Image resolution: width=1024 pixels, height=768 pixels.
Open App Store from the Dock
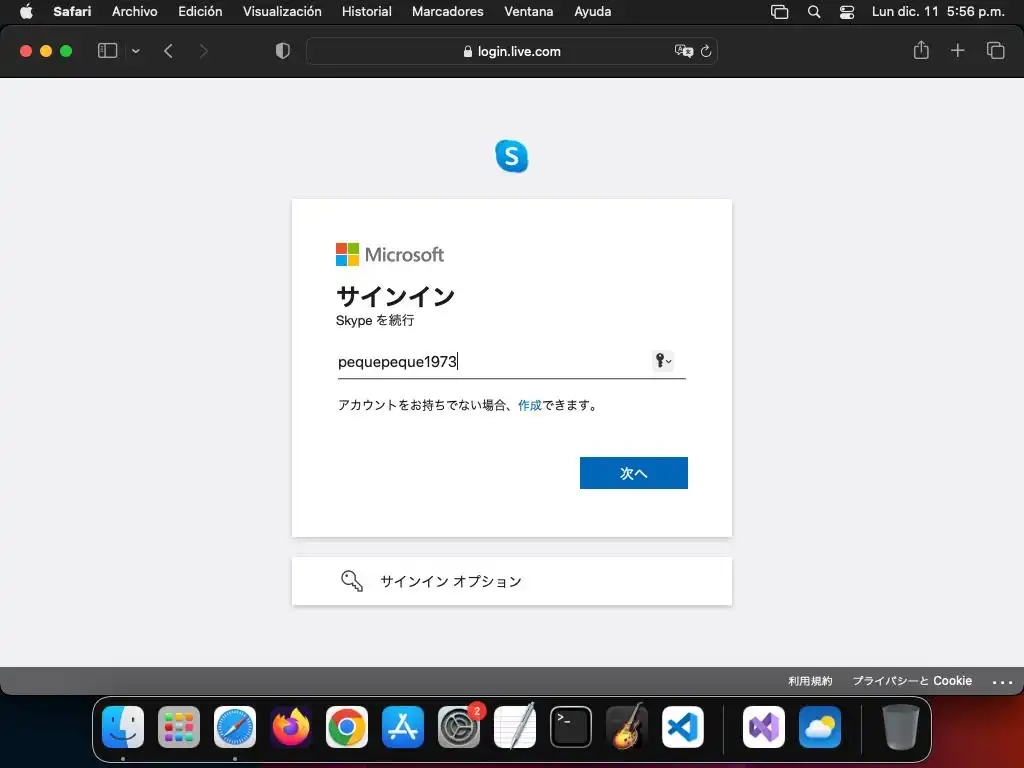[403, 727]
